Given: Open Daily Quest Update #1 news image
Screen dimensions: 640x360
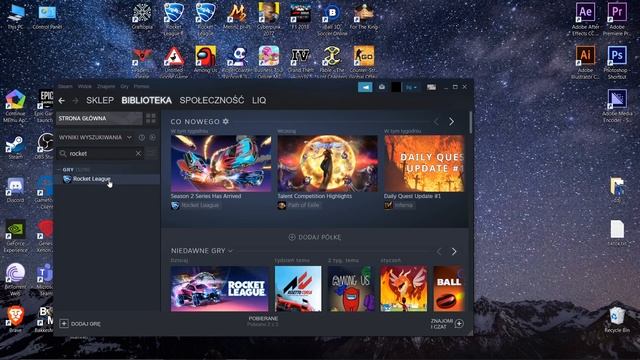Looking at the screenshot, I should click(424, 163).
